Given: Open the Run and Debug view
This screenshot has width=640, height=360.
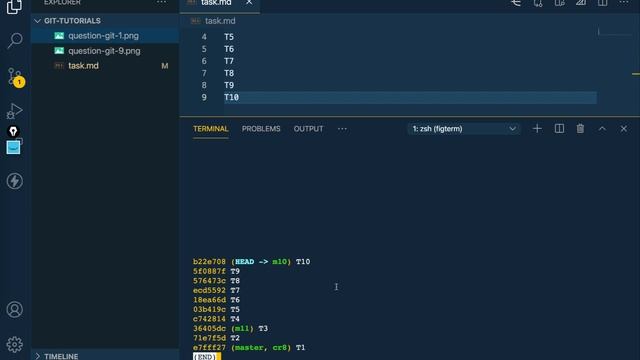Looking at the screenshot, I should coord(15,111).
